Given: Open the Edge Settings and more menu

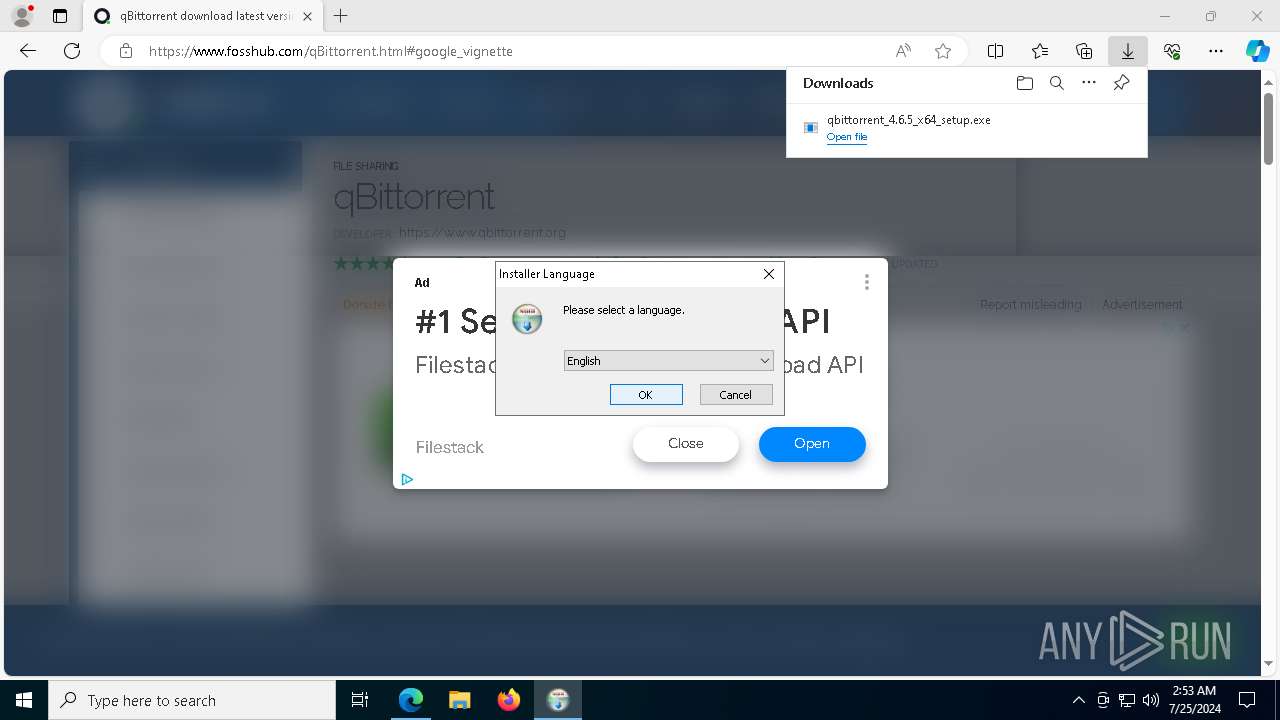Looking at the screenshot, I should point(1216,51).
